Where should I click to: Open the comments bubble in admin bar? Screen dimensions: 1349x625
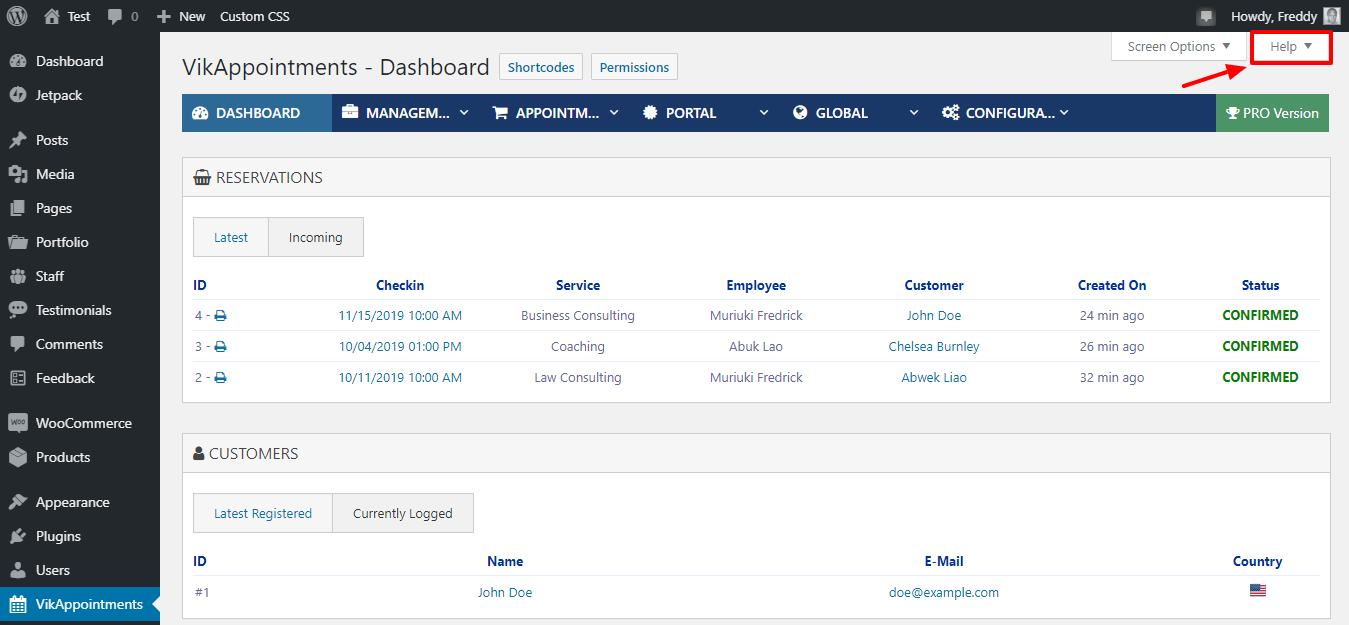tap(115, 17)
